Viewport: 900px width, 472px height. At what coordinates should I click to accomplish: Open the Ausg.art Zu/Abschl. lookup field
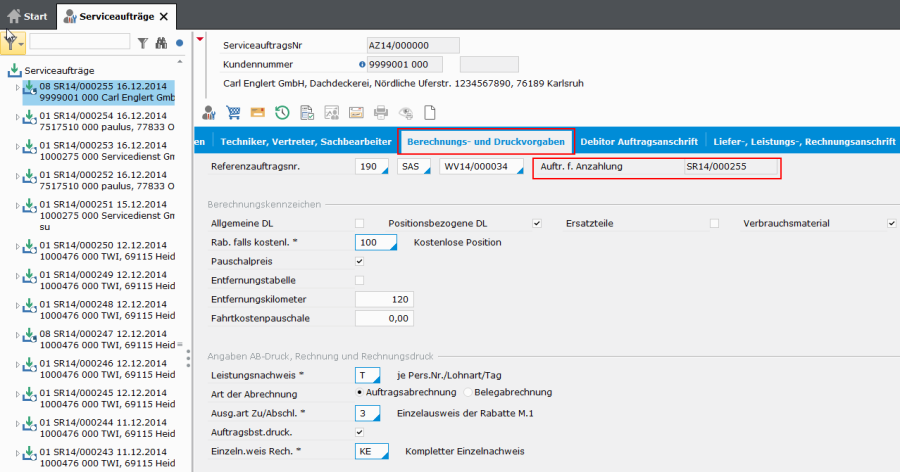367,413
